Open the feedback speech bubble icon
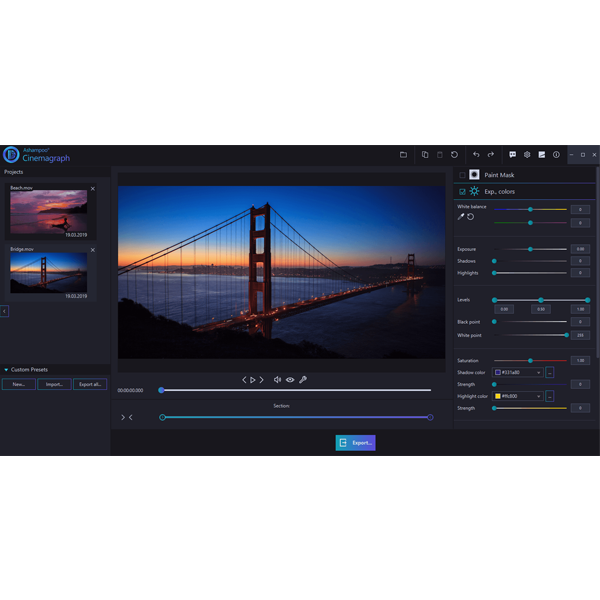 [513, 155]
